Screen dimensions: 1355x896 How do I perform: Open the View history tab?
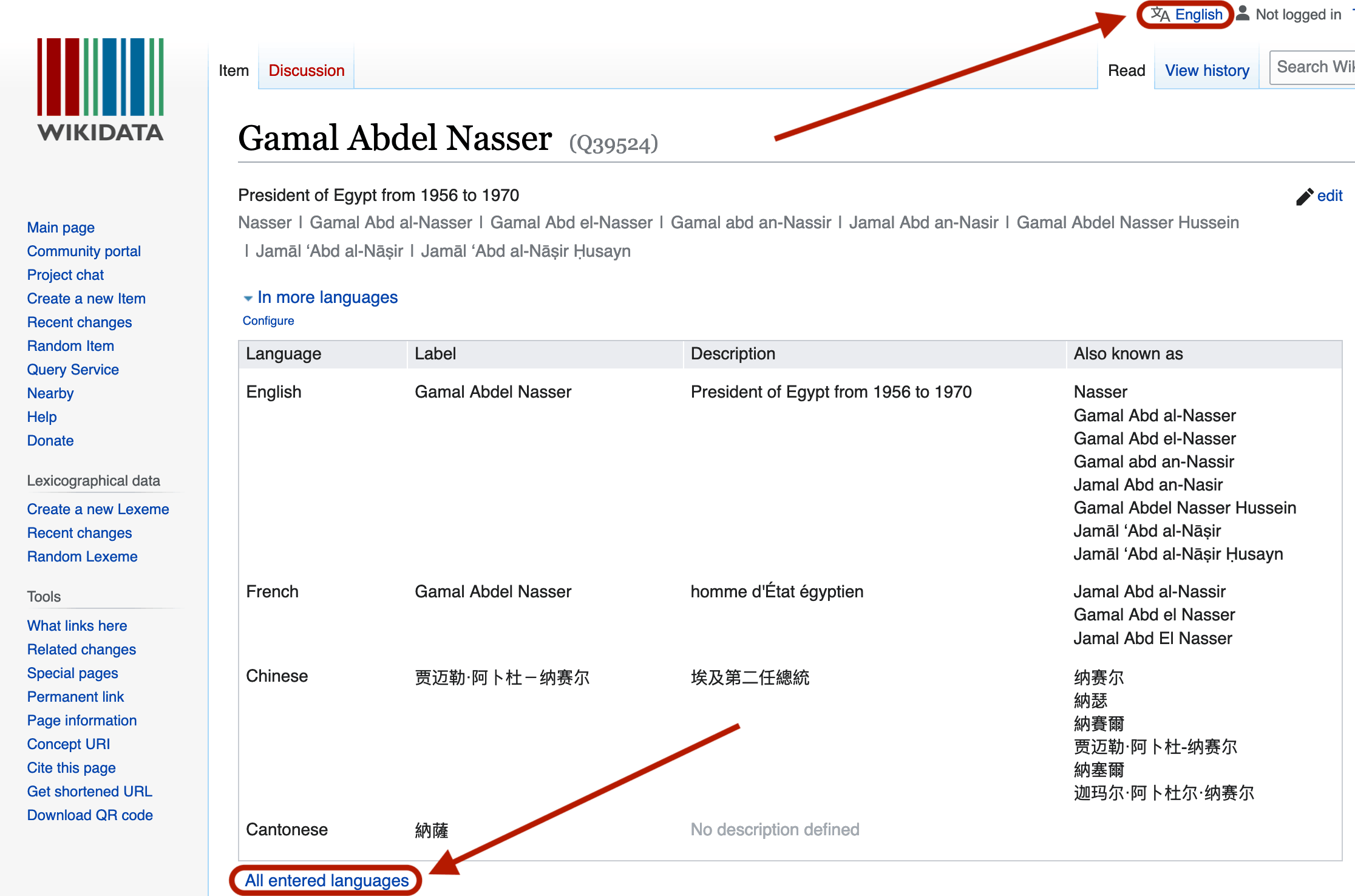(x=1207, y=70)
